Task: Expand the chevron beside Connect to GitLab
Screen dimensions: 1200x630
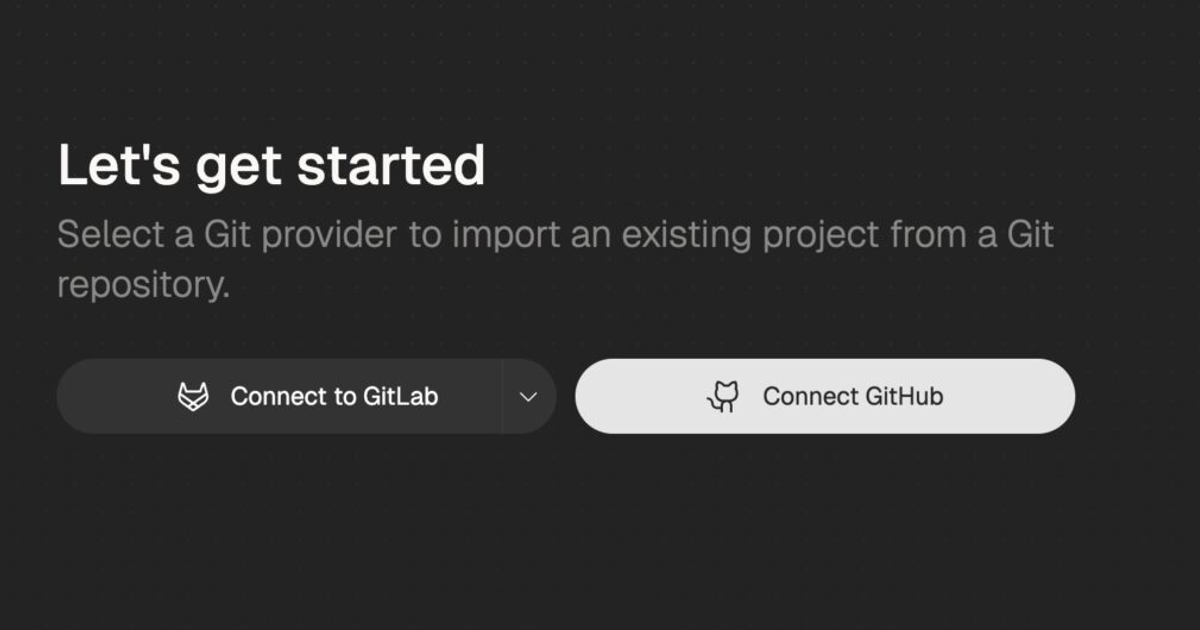Action: point(528,396)
